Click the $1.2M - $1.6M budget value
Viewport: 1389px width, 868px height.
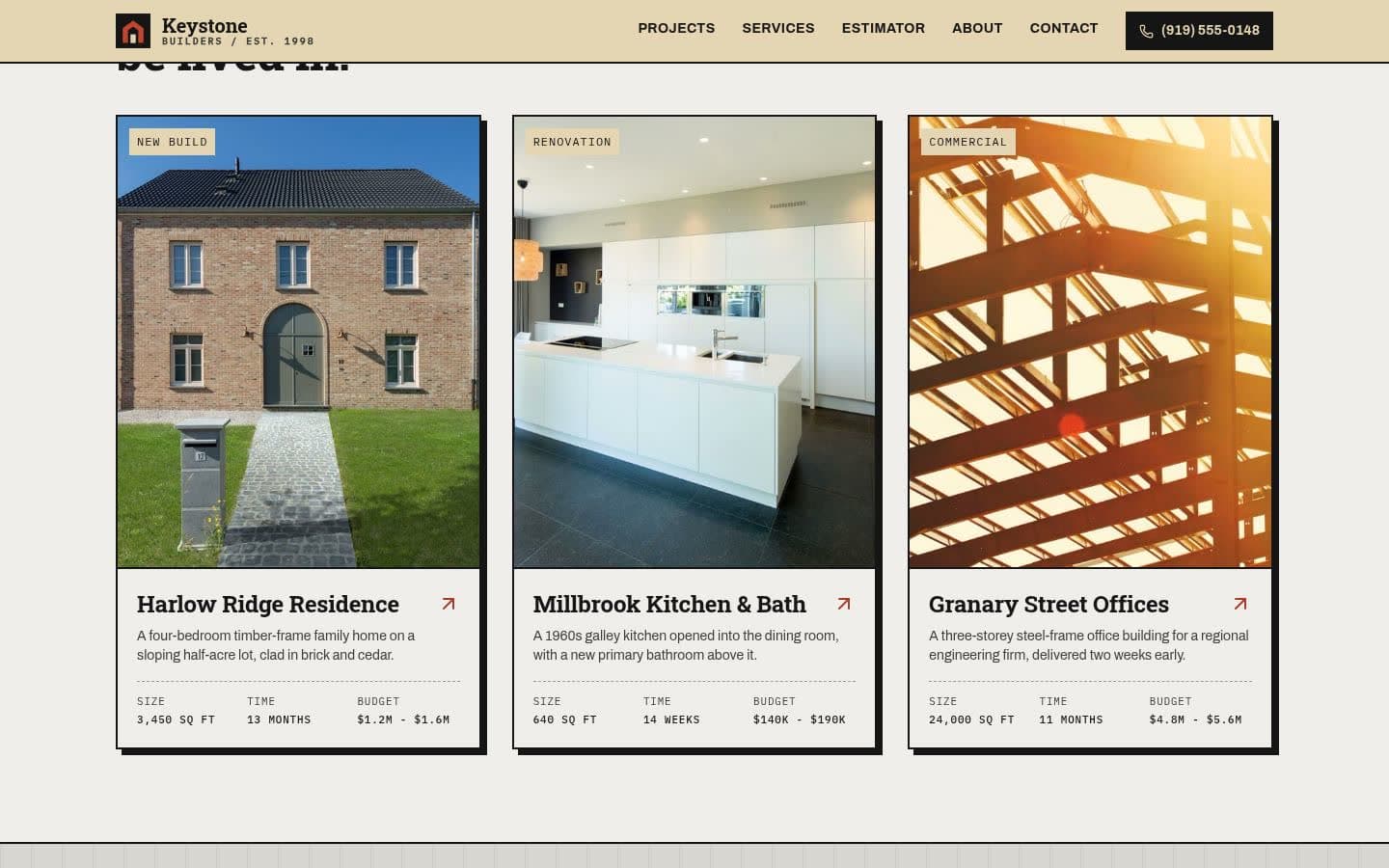pyautogui.click(x=403, y=719)
